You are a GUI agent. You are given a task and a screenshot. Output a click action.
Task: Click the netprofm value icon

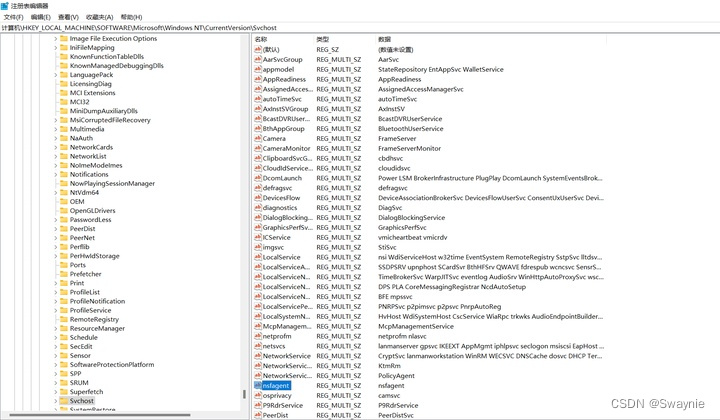pos(258,336)
